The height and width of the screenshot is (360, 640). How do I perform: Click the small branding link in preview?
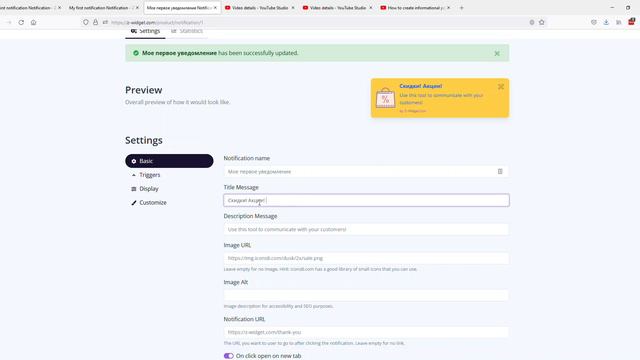pos(413,111)
